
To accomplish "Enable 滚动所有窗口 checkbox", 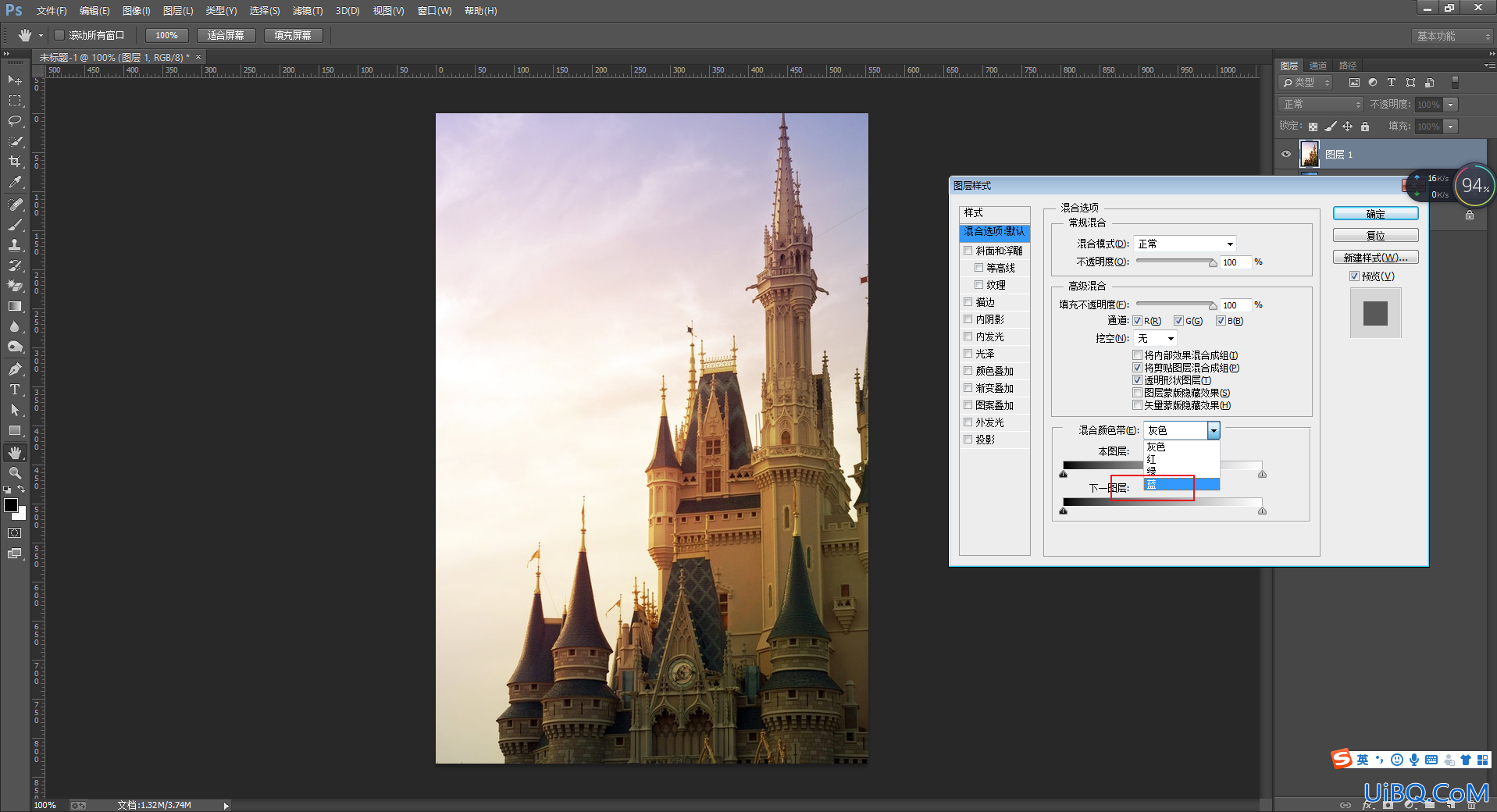I will pyautogui.click(x=59, y=35).
